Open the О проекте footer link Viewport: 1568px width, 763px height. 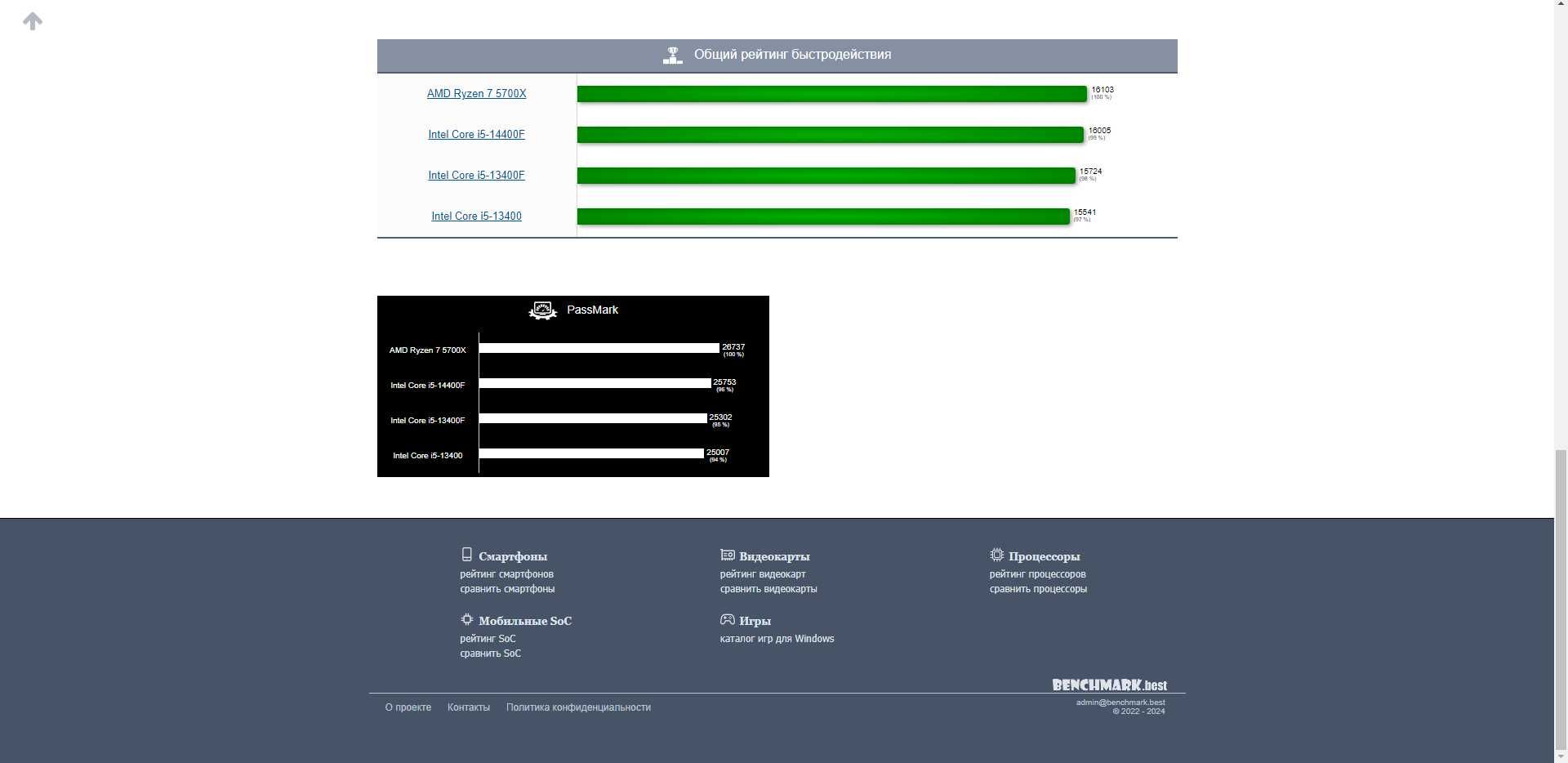(408, 707)
